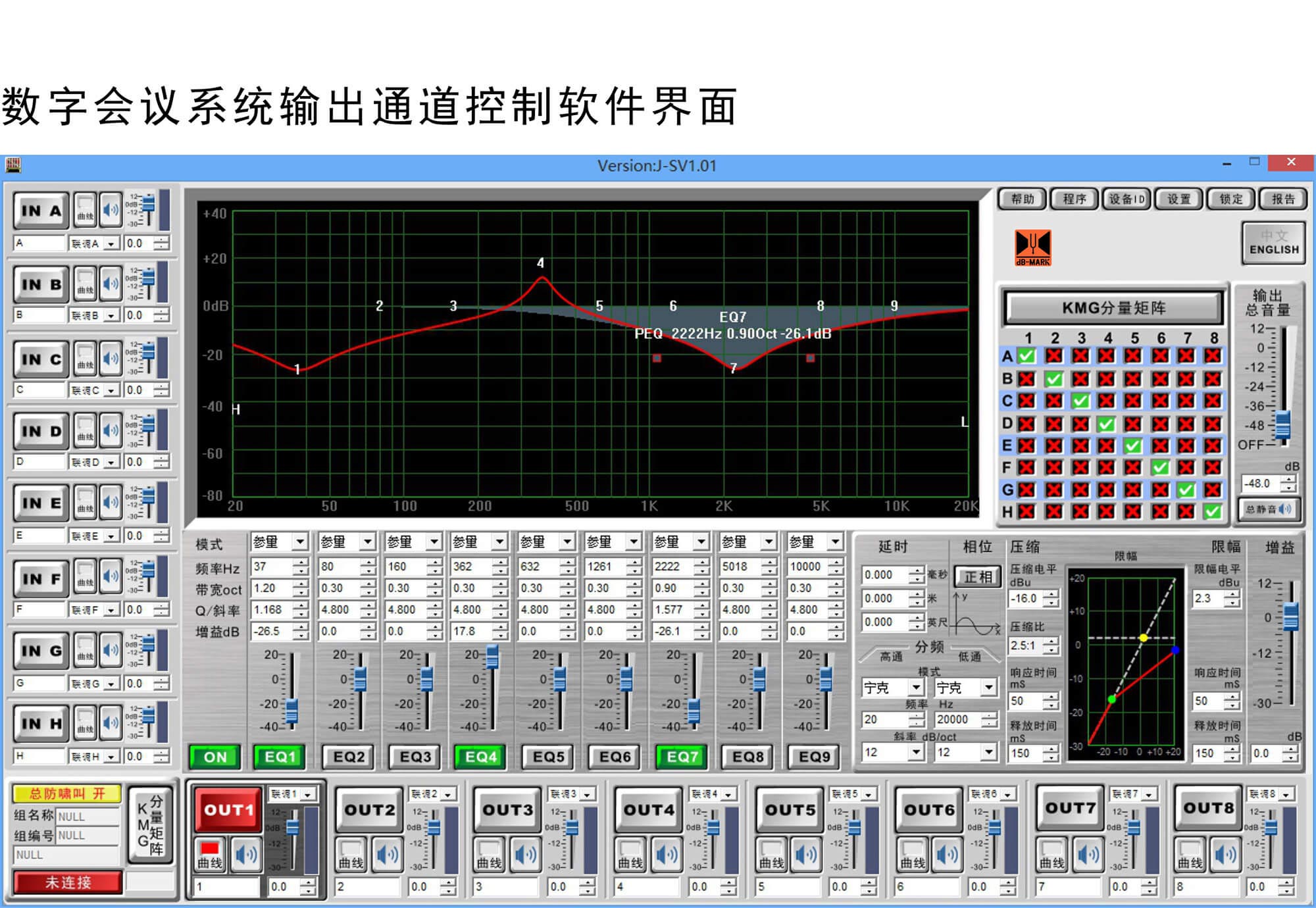Open the EQ1 mode dropdown
The image size is (1316, 908).
(300, 542)
